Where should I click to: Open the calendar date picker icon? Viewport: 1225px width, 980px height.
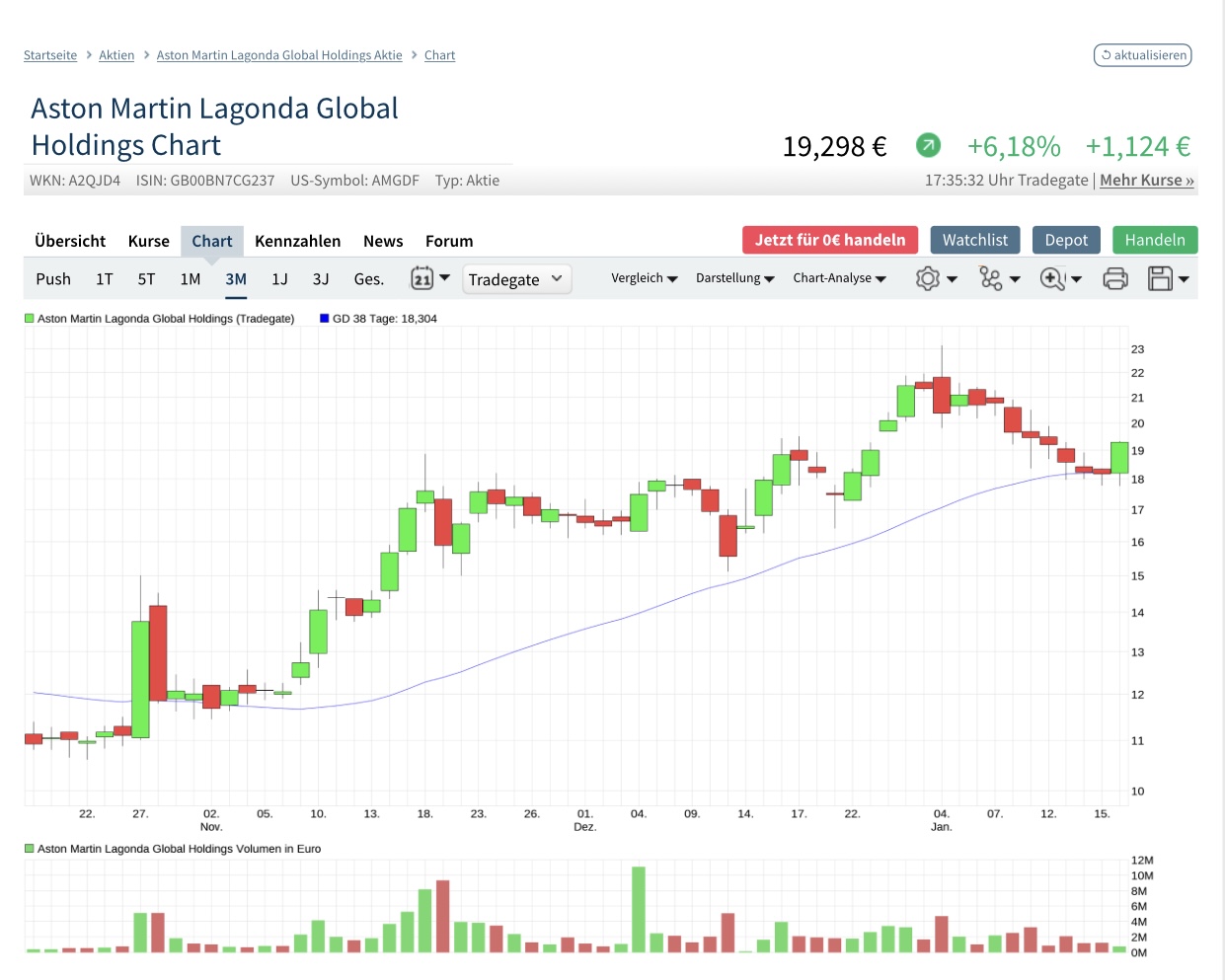pos(422,278)
